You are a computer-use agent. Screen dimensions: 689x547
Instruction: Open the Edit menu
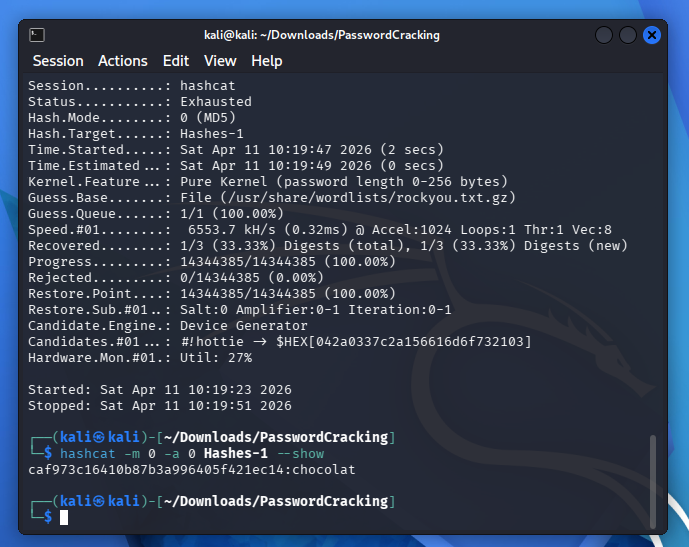coord(176,61)
